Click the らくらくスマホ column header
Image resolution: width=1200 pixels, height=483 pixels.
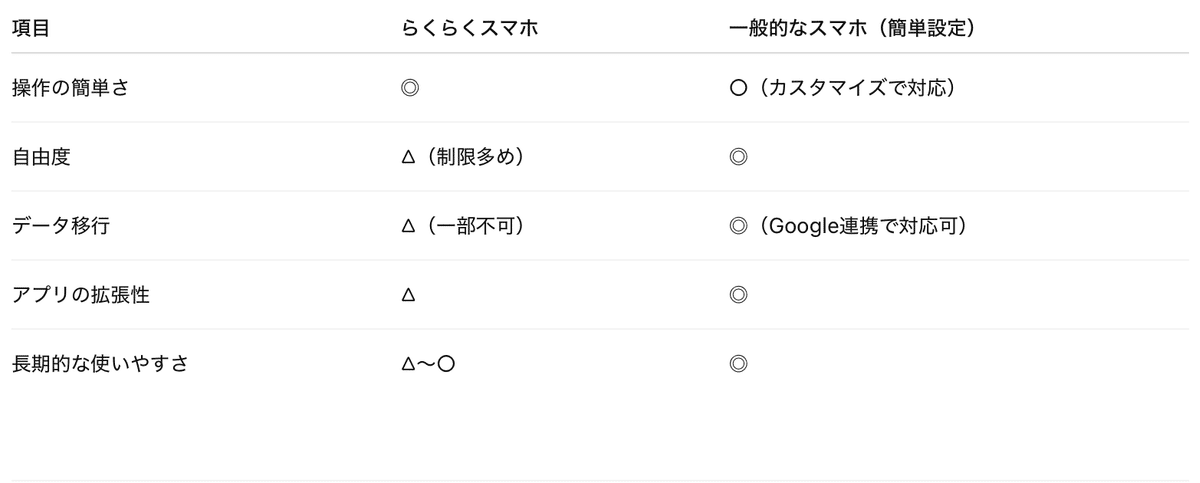(x=469, y=28)
